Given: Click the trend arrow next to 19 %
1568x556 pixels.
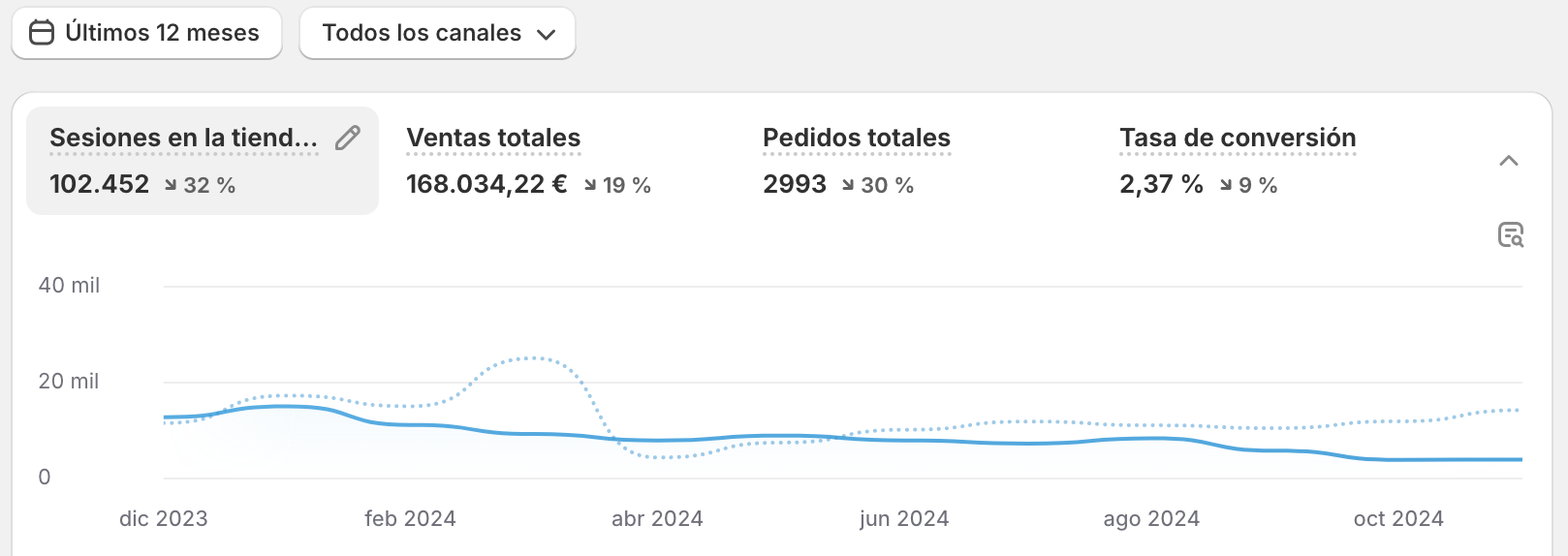Looking at the screenshot, I should [590, 185].
